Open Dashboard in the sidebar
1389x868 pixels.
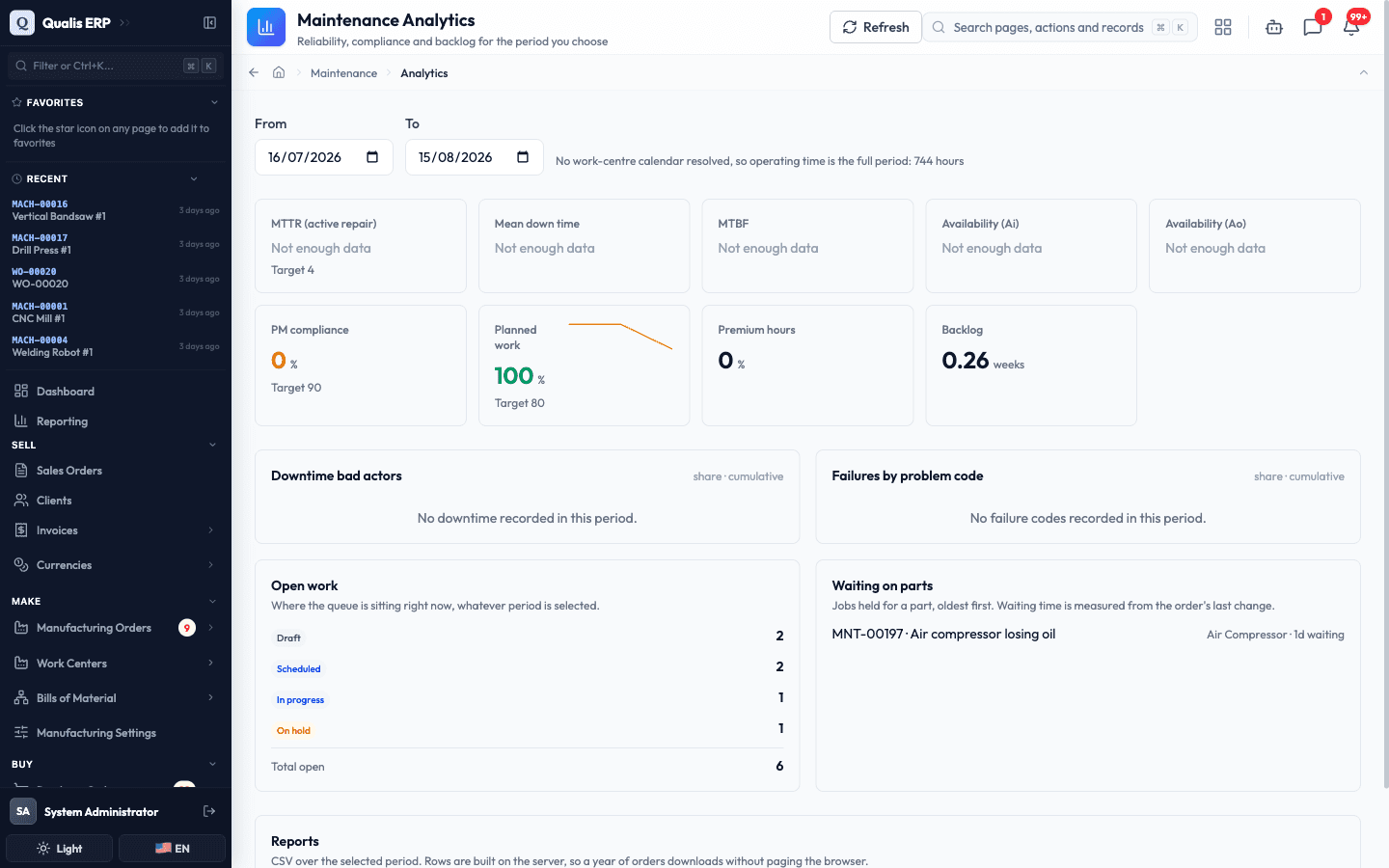[116, 392]
